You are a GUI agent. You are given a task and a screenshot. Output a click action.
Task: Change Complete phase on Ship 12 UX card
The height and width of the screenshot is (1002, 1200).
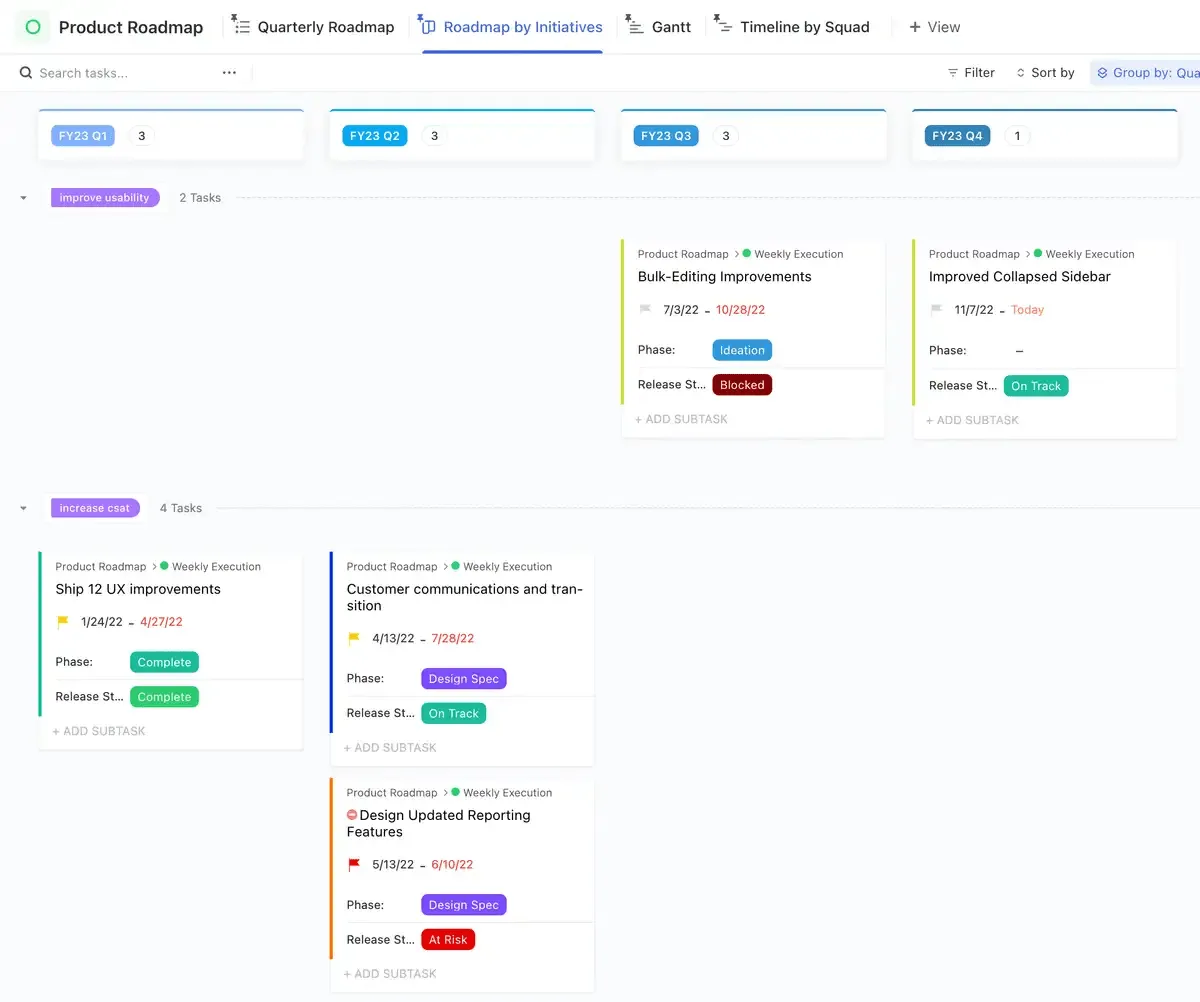pos(164,662)
